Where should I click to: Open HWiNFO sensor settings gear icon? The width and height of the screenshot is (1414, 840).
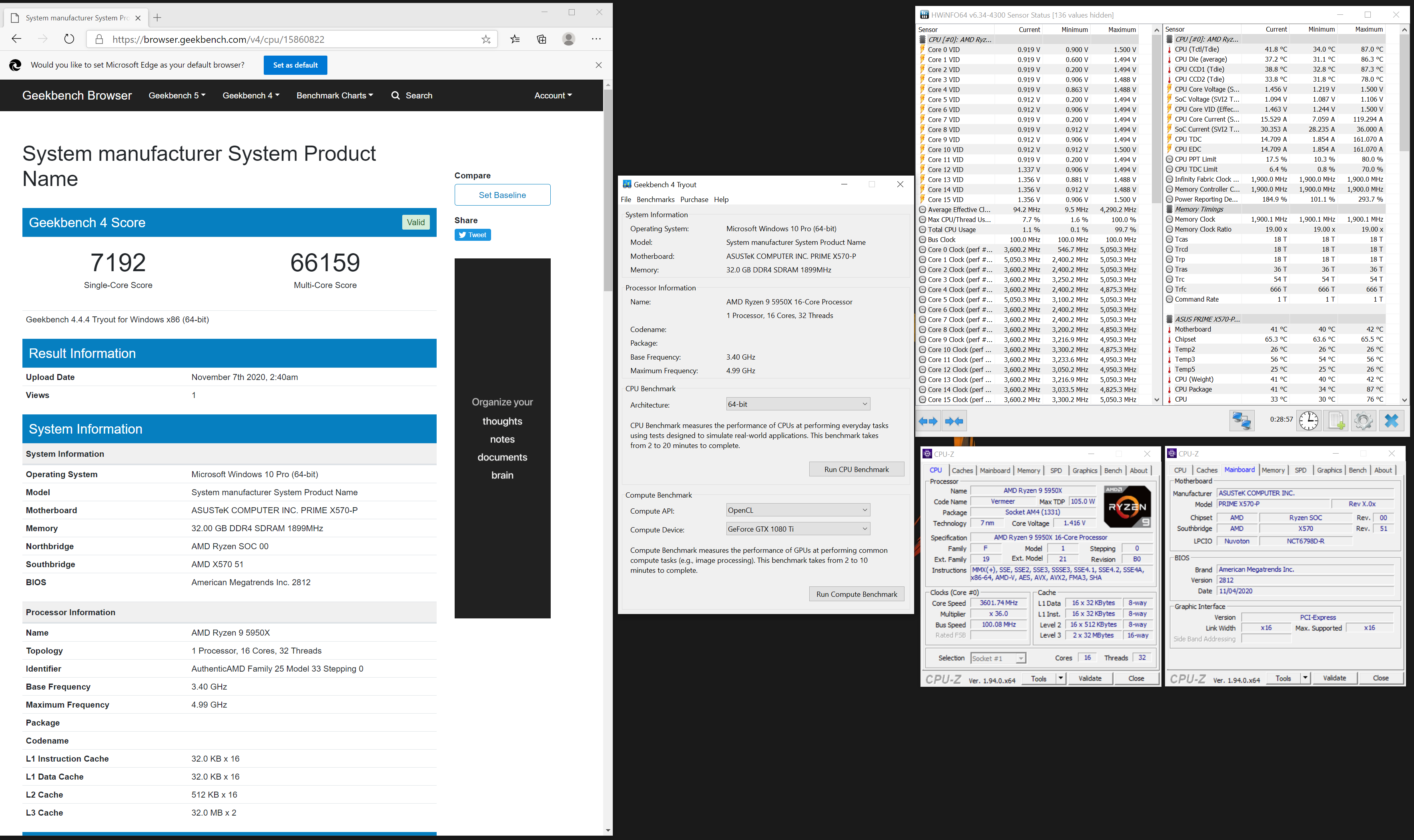[1363, 420]
